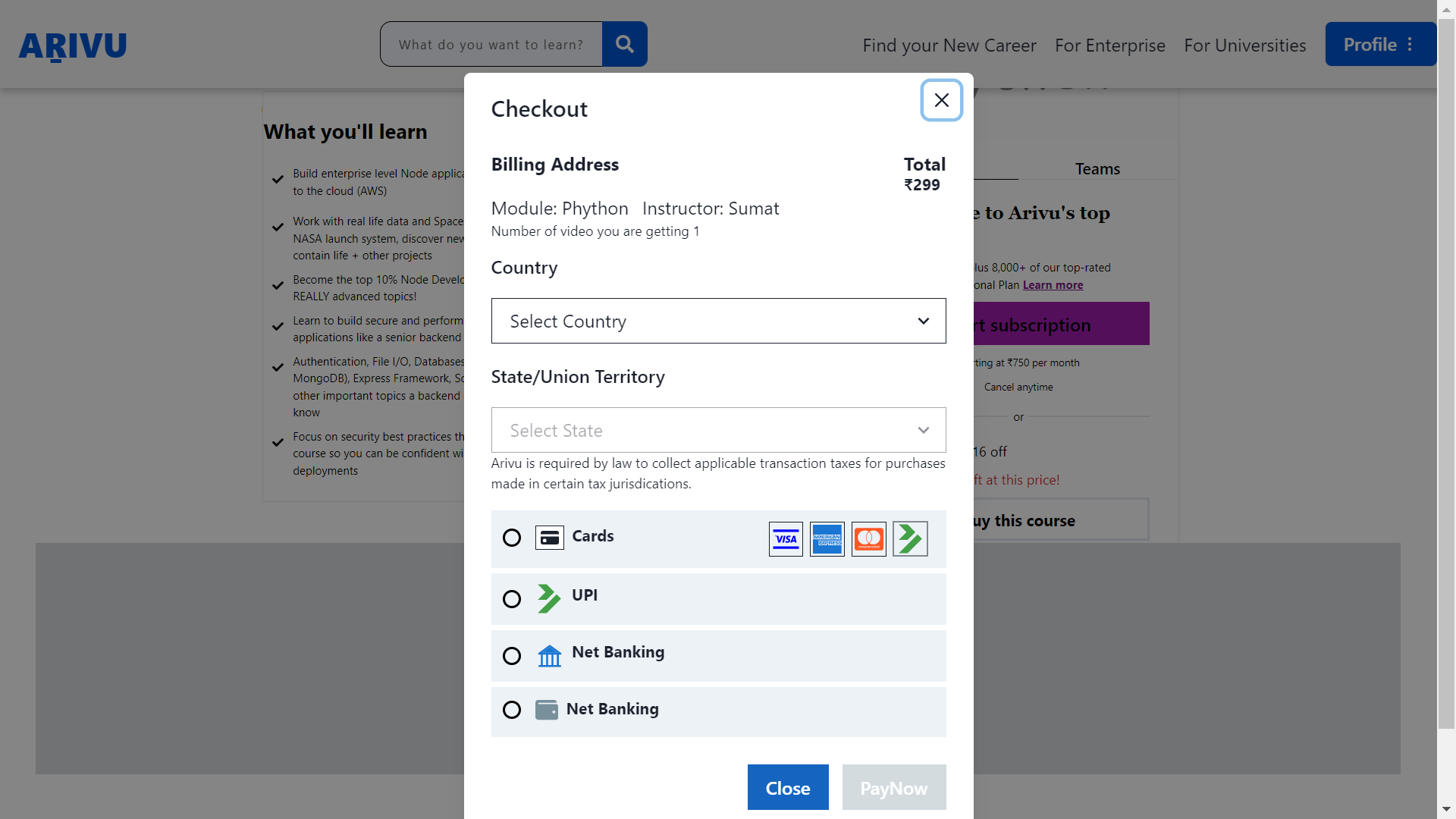Click the American Express card icon
The height and width of the screenshot is (819, 1456).
coord(827,538)
